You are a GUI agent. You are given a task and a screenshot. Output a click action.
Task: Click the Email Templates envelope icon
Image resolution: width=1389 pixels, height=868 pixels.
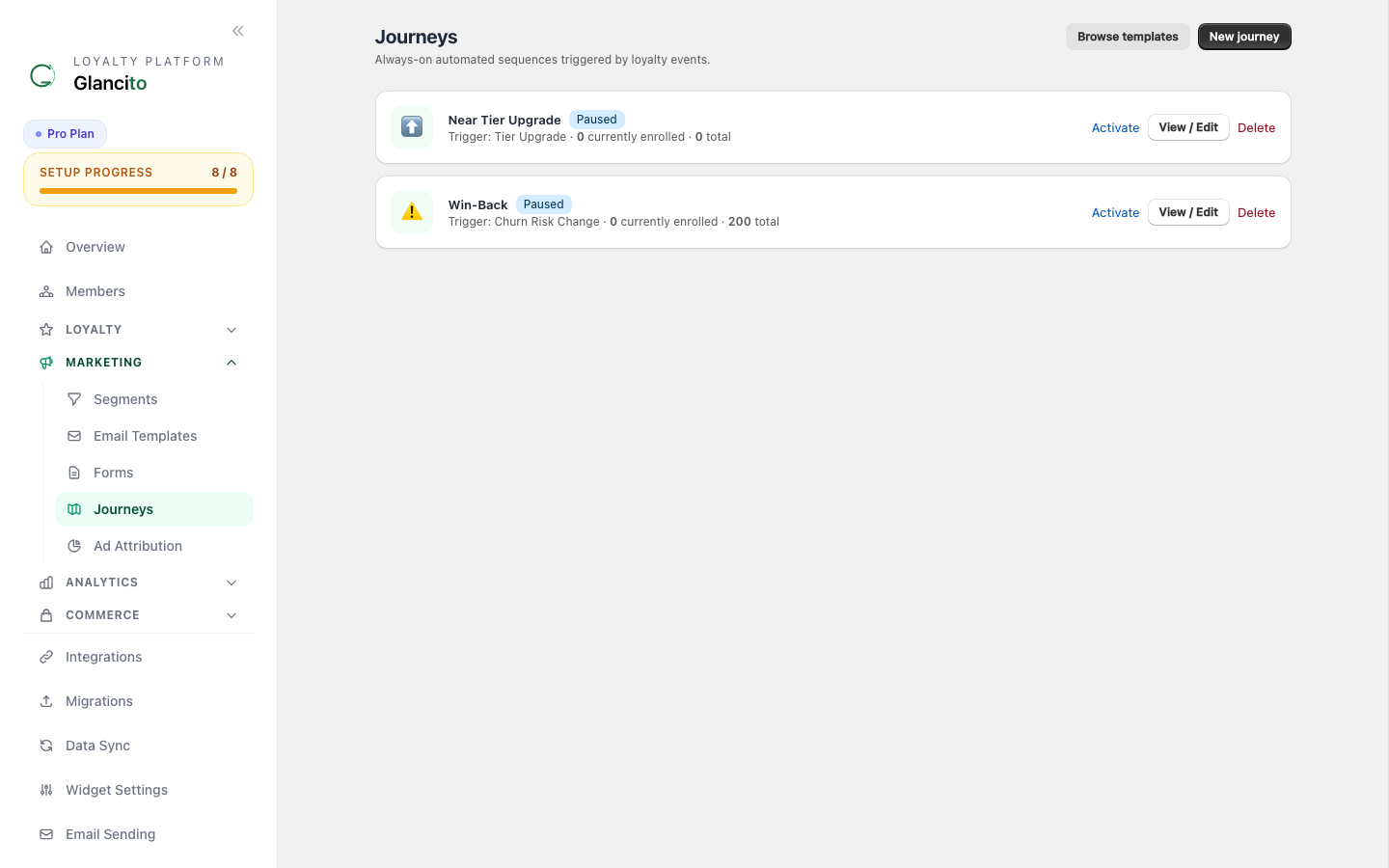[74, 436]
